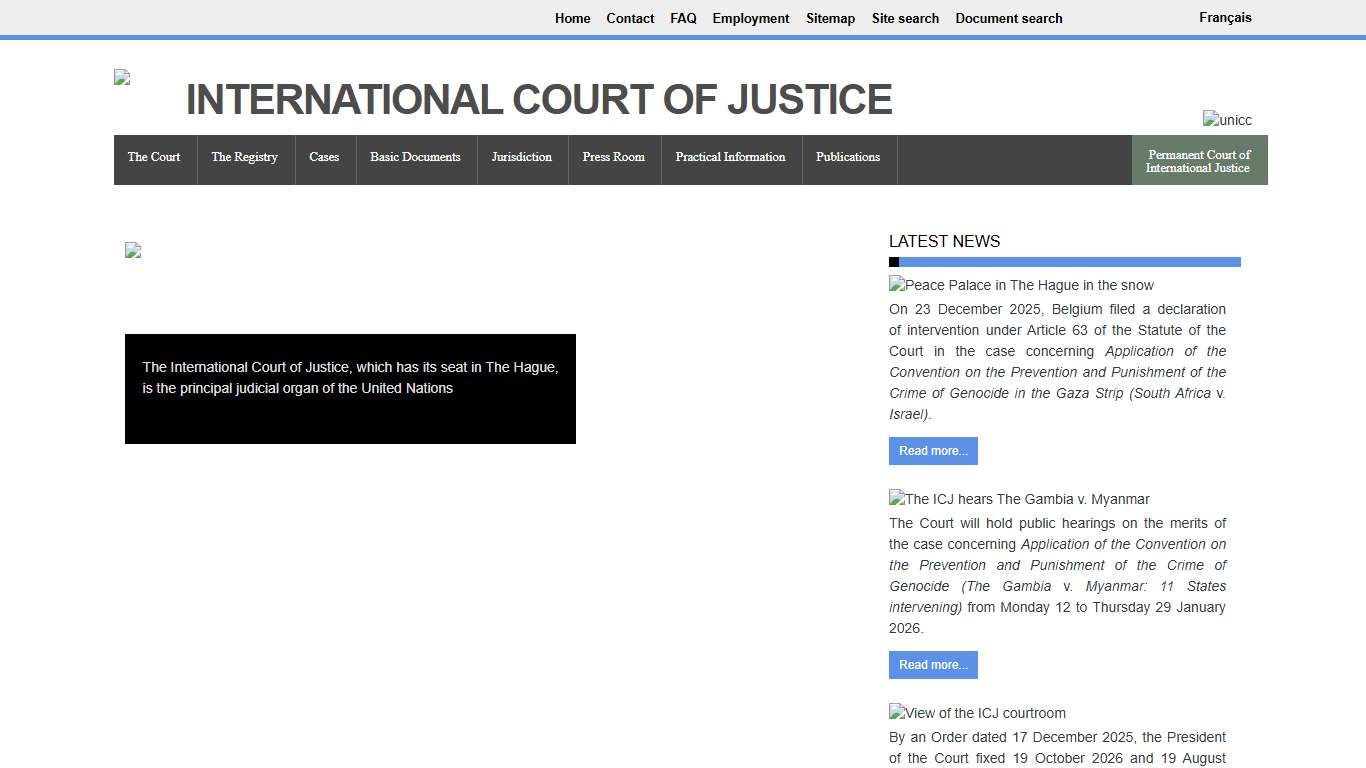Select Home in the top menu

click(572, 18)
